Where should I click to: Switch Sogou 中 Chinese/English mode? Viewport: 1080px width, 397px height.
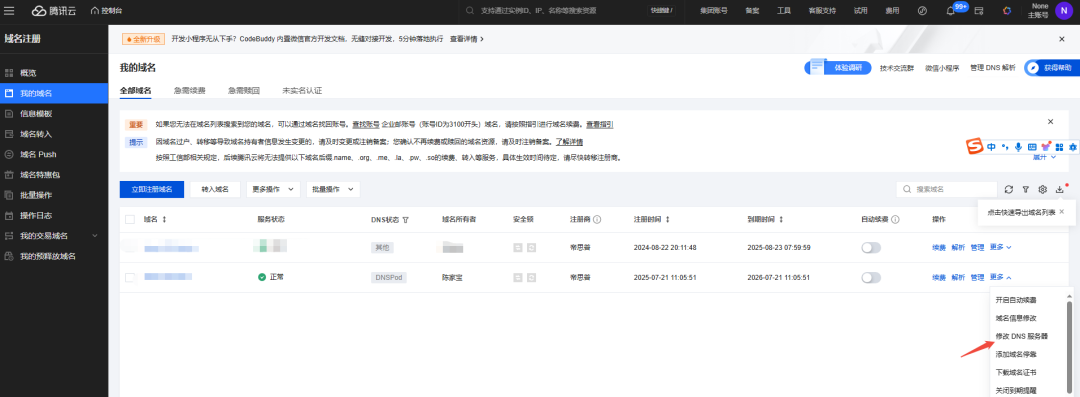(991, 147)
